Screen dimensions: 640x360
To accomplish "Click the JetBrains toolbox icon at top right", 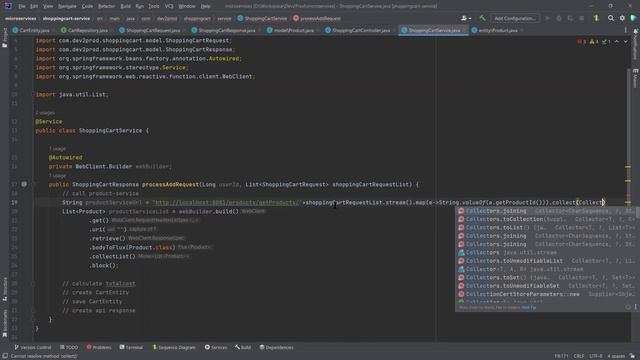I will (633, 18).
